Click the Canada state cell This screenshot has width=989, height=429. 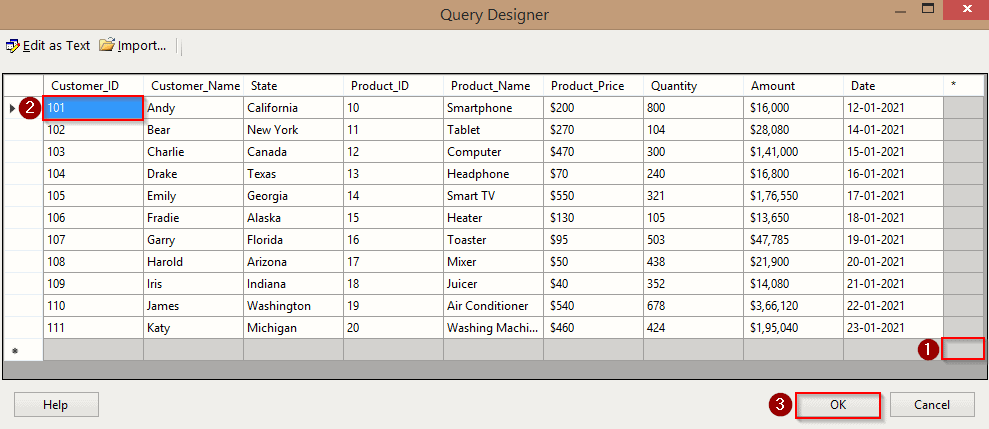pyautogui.click(x=293, y=152)
